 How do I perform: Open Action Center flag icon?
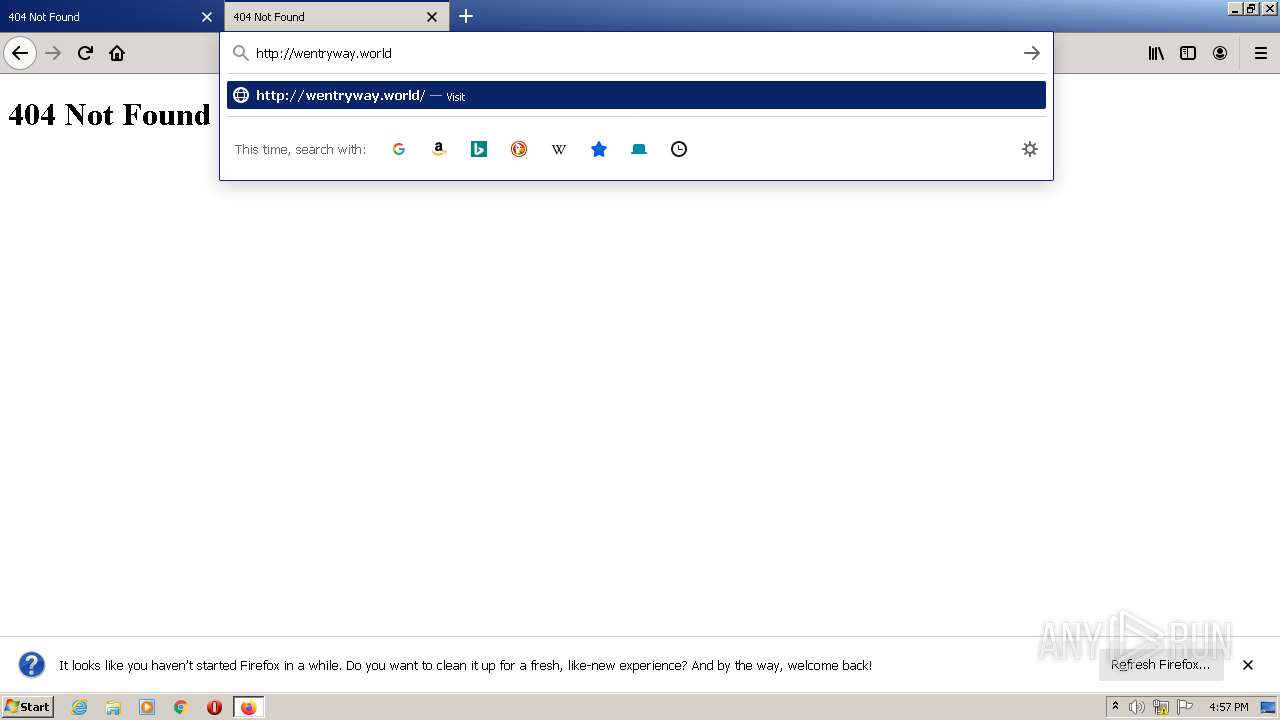coord(1185,707)
